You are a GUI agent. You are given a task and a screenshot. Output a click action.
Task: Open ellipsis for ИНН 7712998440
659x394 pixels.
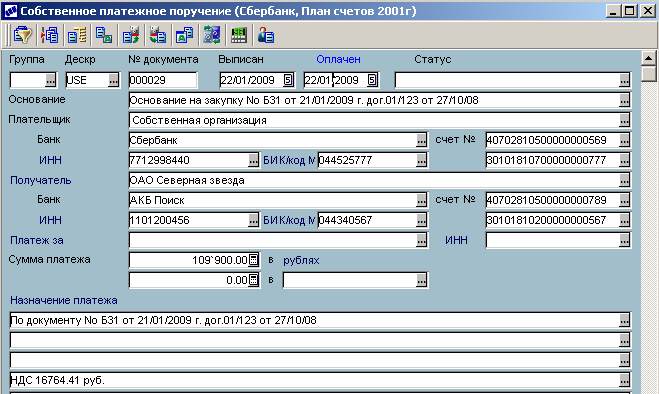pos(253,160)
